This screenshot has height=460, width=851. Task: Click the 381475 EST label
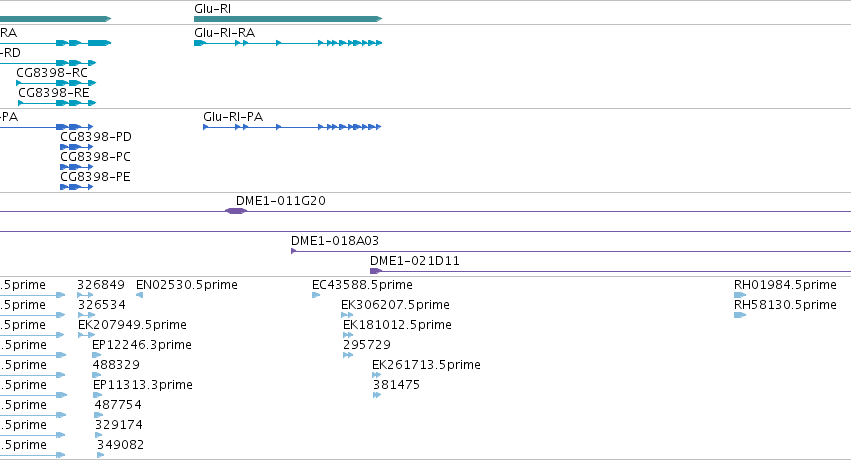396,385
